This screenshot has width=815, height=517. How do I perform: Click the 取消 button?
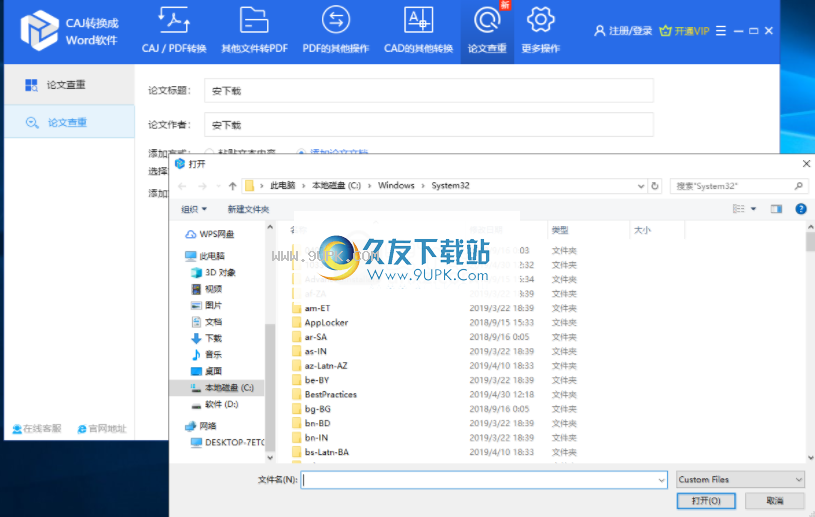[774, 501]
